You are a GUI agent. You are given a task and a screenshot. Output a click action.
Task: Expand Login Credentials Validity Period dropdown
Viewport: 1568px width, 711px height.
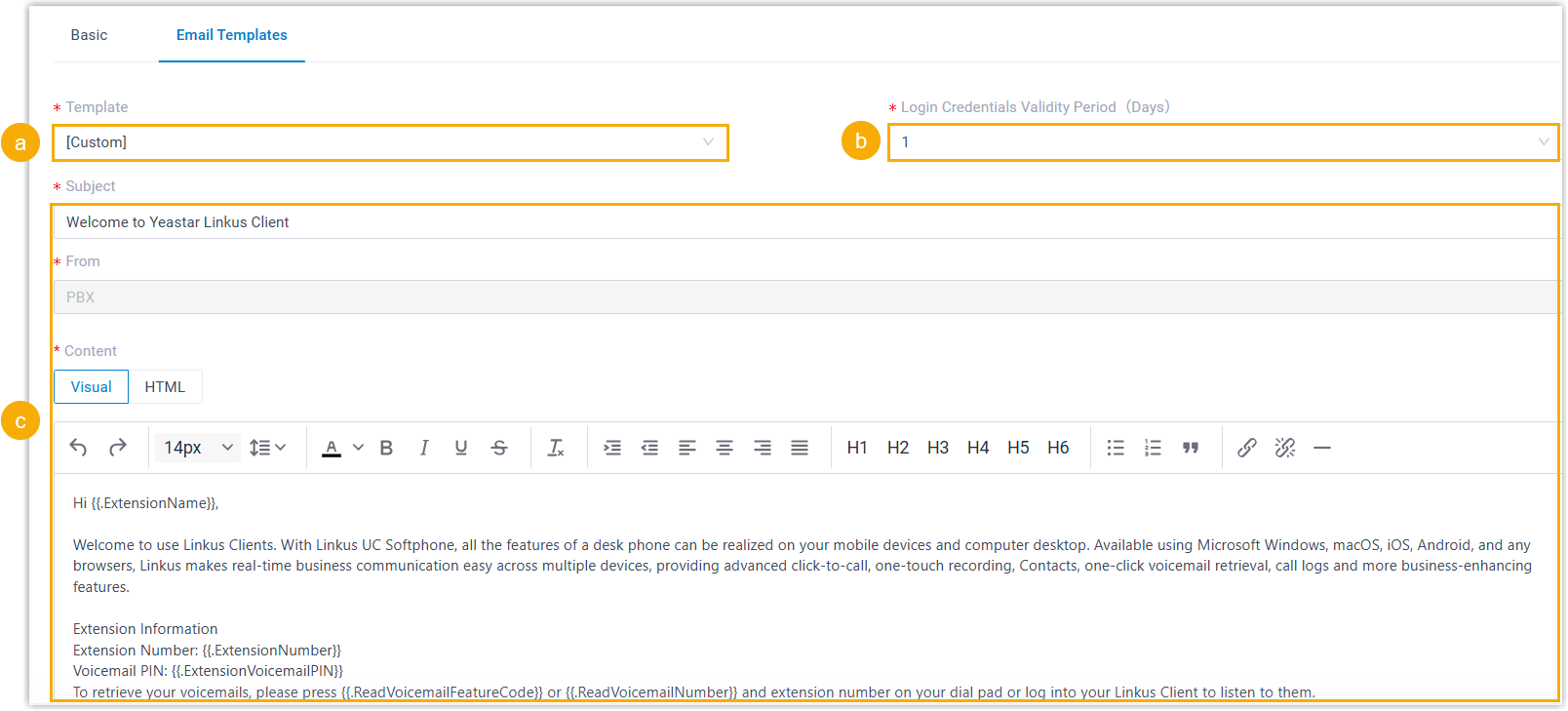click(1223, 142)
